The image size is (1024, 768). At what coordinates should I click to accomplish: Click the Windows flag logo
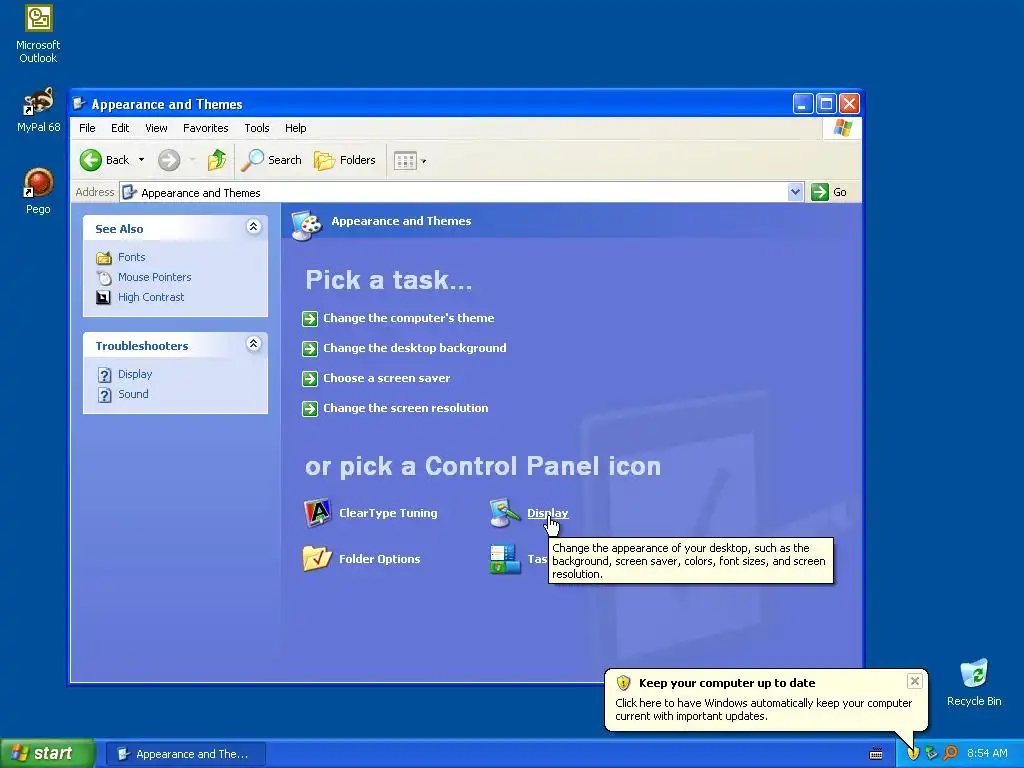pyautogui.click(x=842, y=127)
